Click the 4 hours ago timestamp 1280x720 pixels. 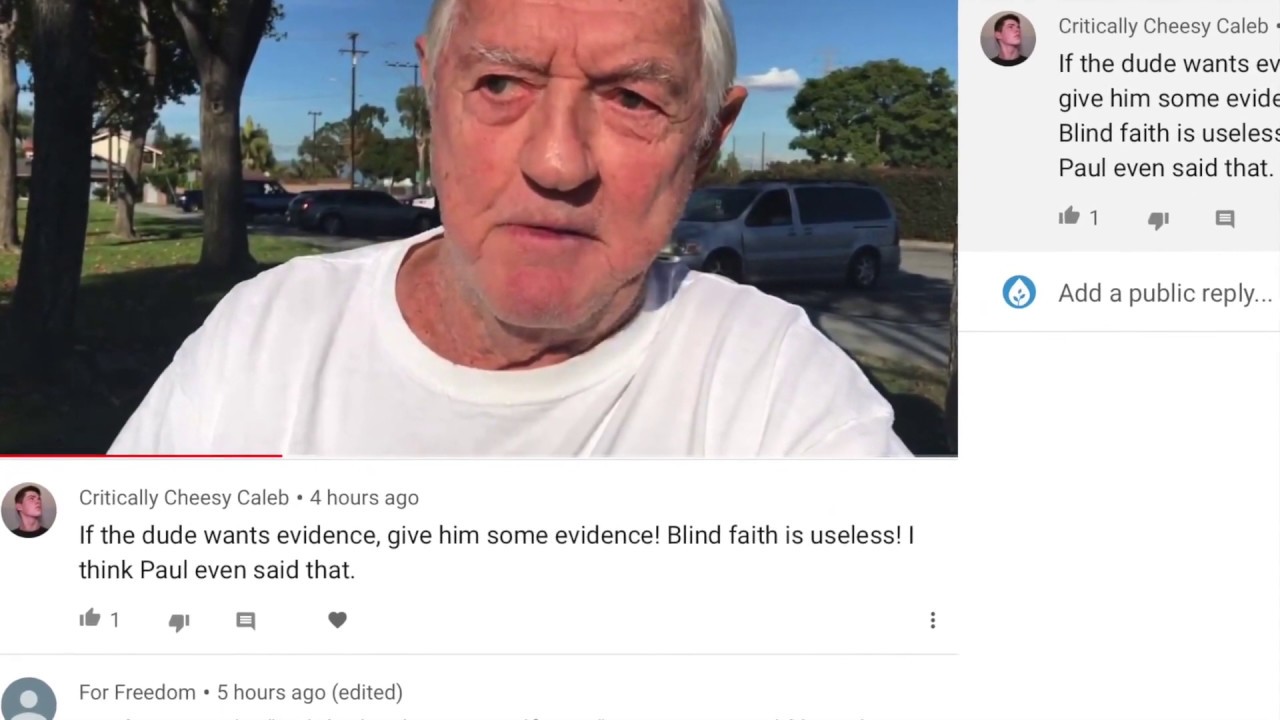[364, 497]
